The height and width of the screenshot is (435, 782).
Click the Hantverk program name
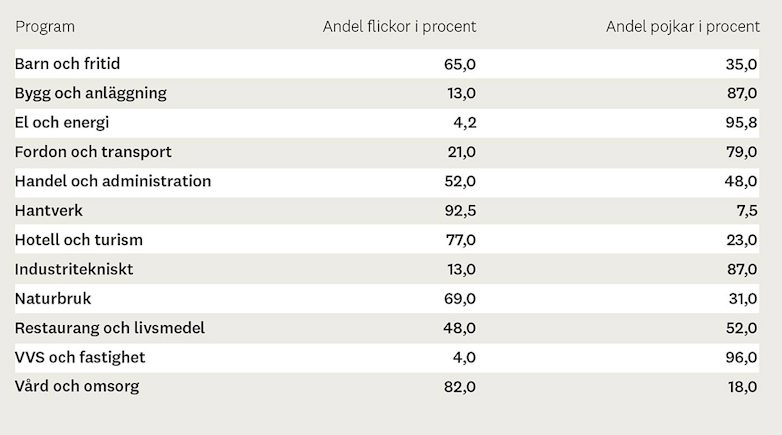click(x=49, y=211)
